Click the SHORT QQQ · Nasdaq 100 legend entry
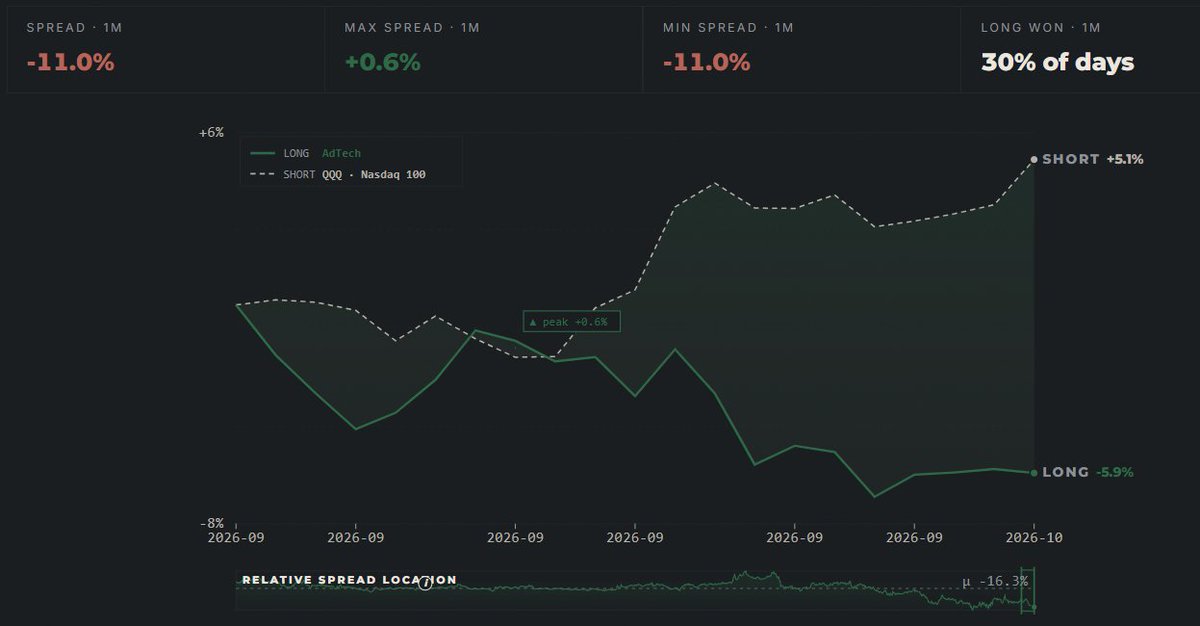Image resolution: width=1200 pixels, height=626 pixels. point(338,174)
